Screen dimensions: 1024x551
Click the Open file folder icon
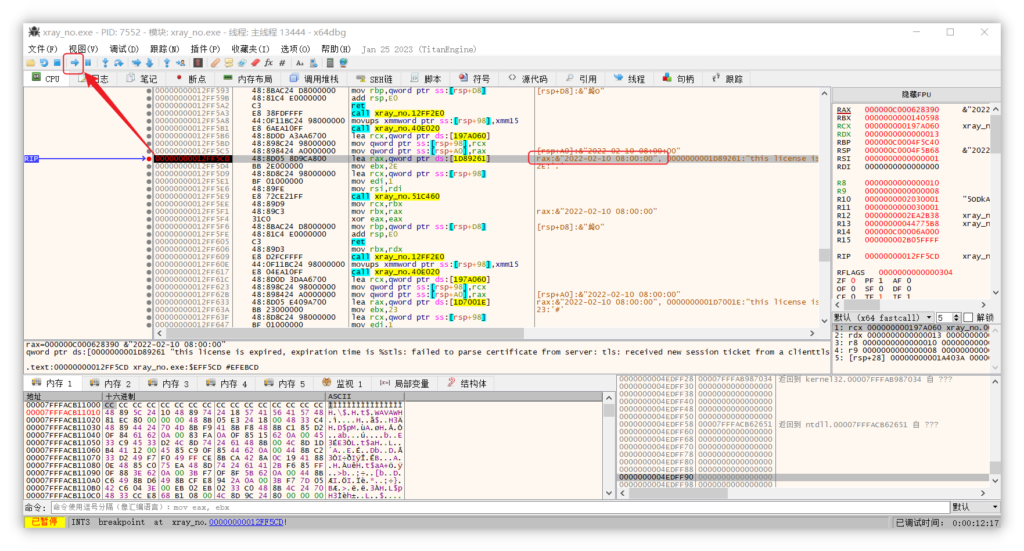coord(31,63)
